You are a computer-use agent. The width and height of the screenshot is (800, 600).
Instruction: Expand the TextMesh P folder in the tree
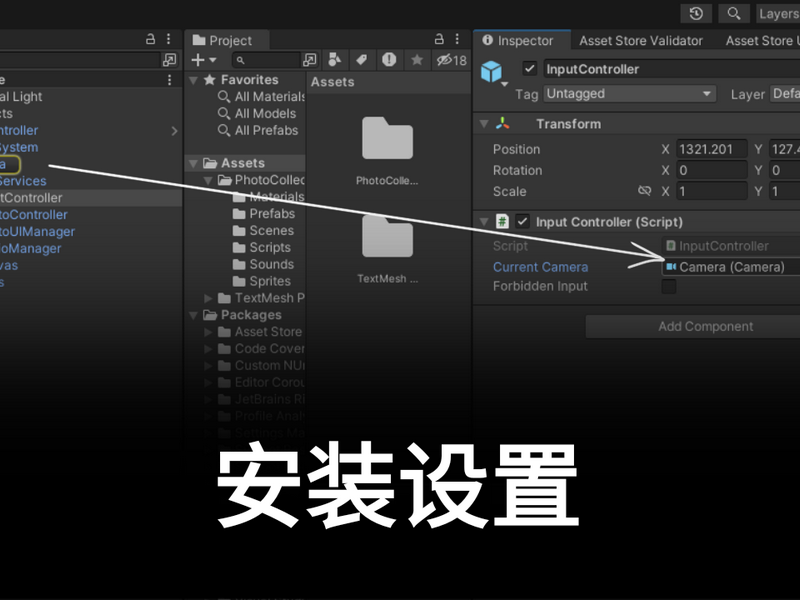tap(208, 298)
